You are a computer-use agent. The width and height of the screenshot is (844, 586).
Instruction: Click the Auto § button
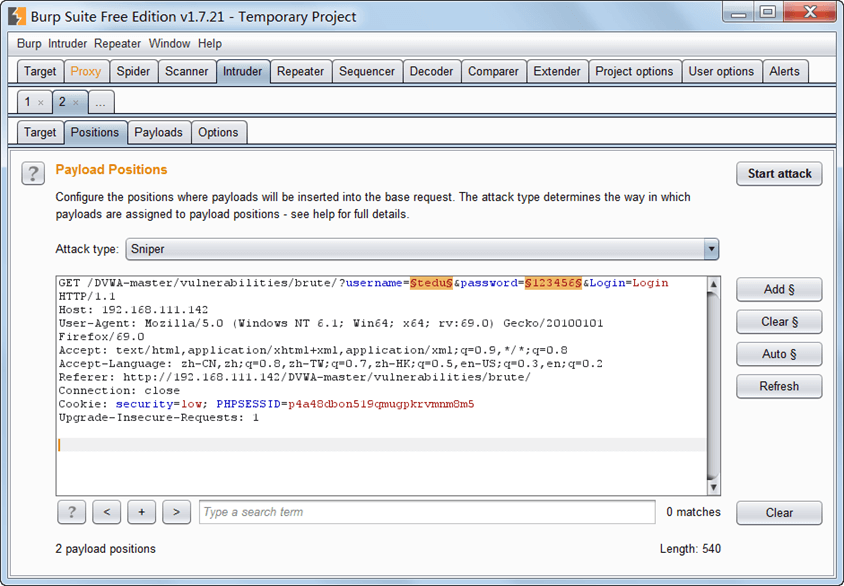click(779, 354)
